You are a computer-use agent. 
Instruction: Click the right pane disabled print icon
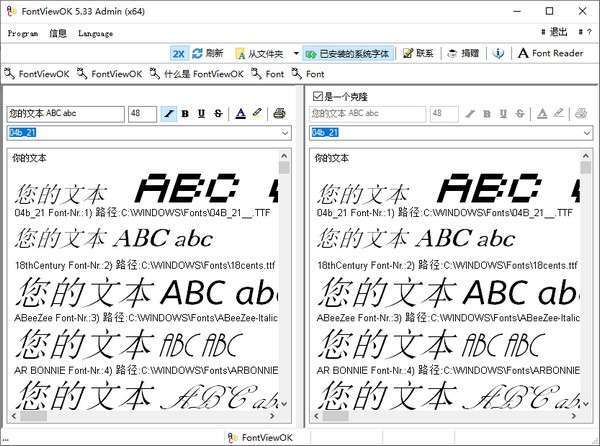[581, 113]
